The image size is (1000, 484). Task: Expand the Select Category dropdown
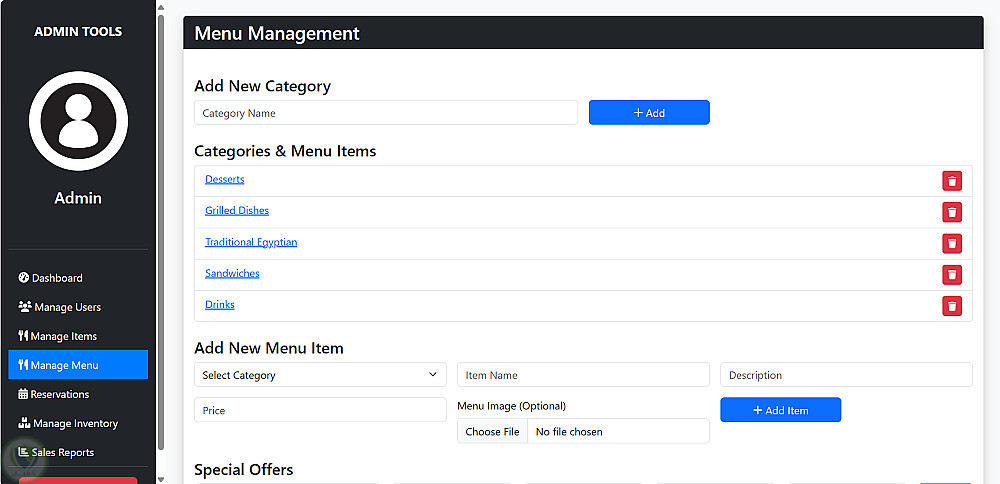(x=320, y=375)
